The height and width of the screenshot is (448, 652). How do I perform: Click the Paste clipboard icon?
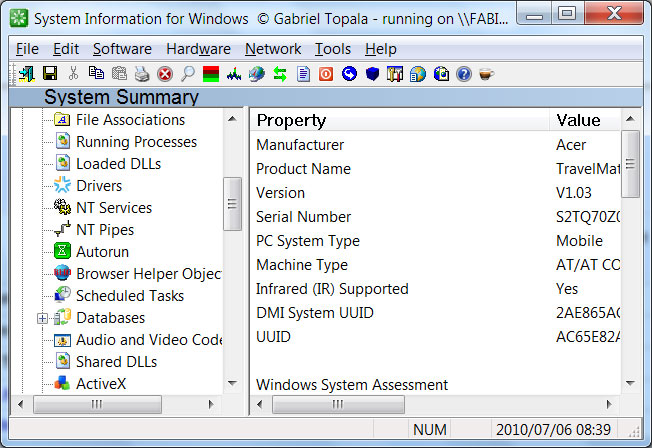click(119, 74)
